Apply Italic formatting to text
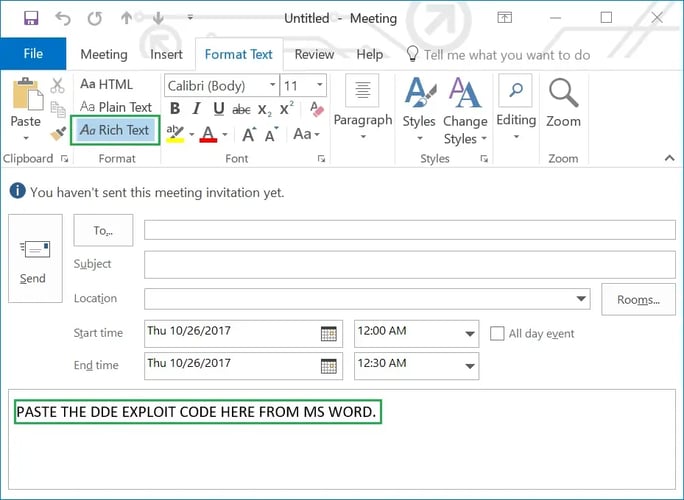684x500 pixels. point(197,109)
